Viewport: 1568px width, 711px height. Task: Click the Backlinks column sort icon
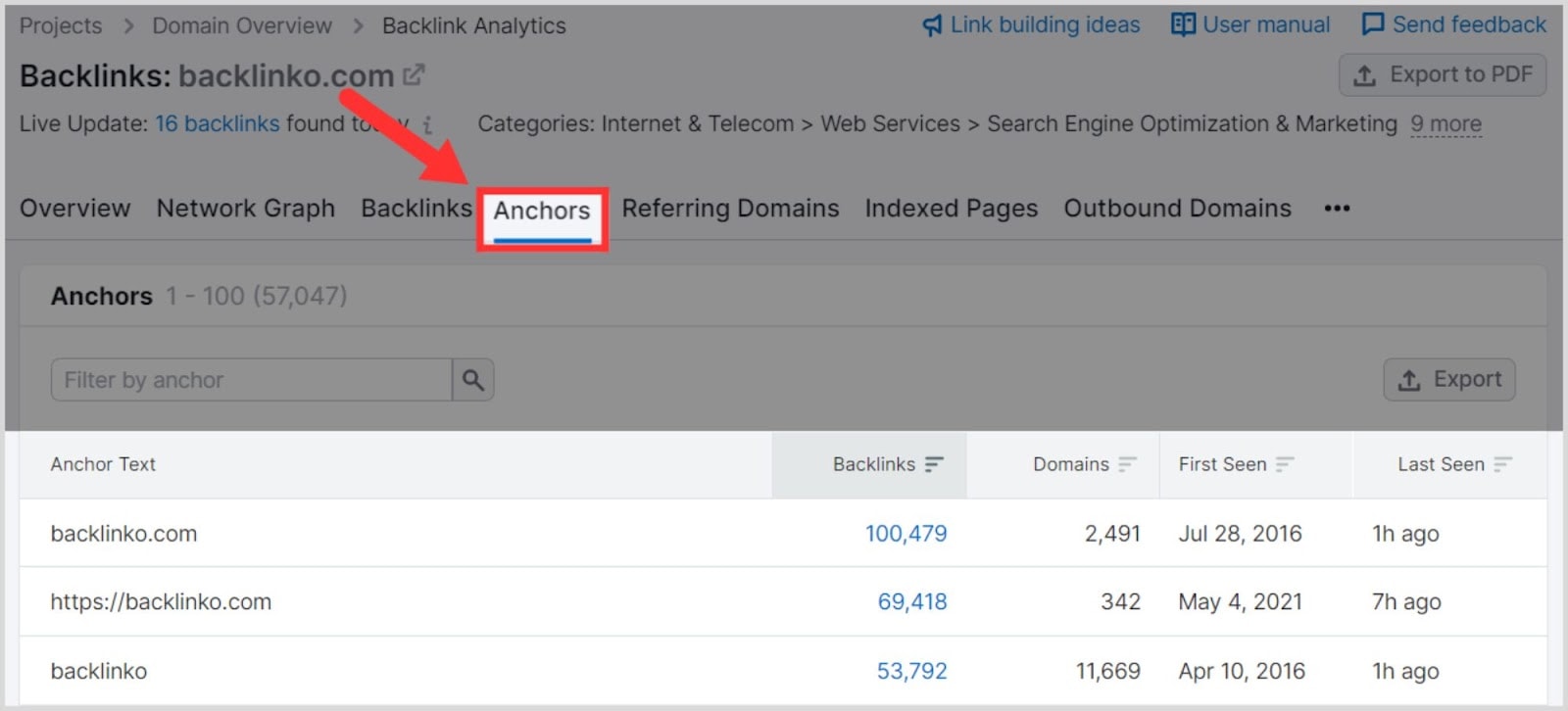pyautogui.click(x=934, y=464)
